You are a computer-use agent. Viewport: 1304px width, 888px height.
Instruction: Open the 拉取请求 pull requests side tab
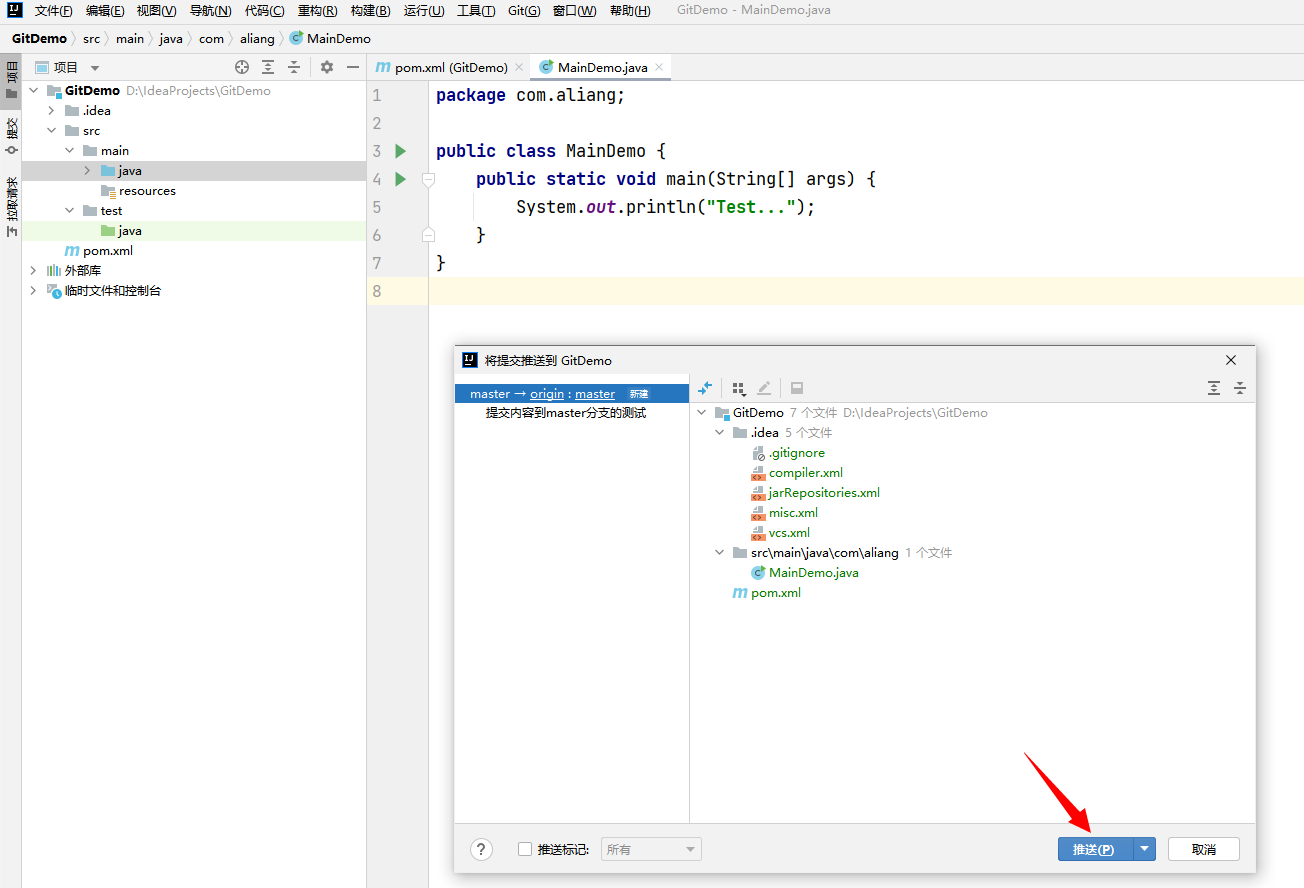click(11, 206)
